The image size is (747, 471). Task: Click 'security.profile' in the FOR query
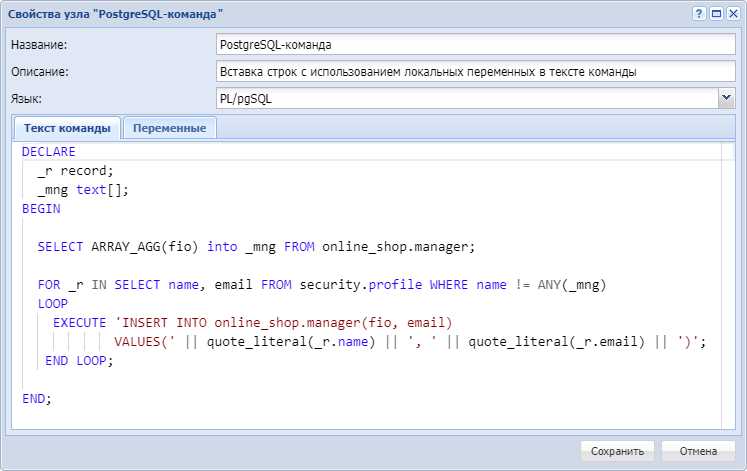click(361, 285)
